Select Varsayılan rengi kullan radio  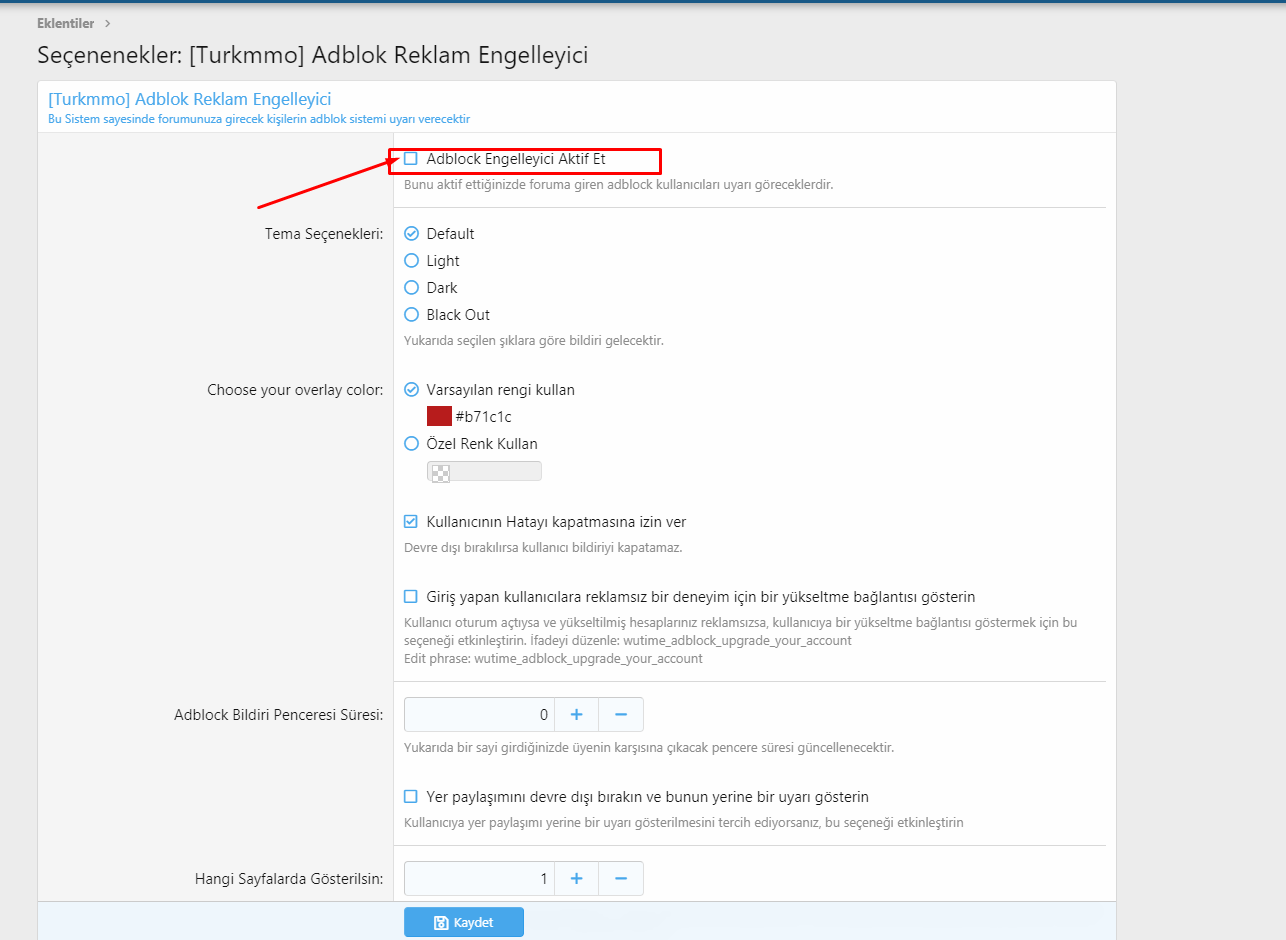click(x=411, y=389)
